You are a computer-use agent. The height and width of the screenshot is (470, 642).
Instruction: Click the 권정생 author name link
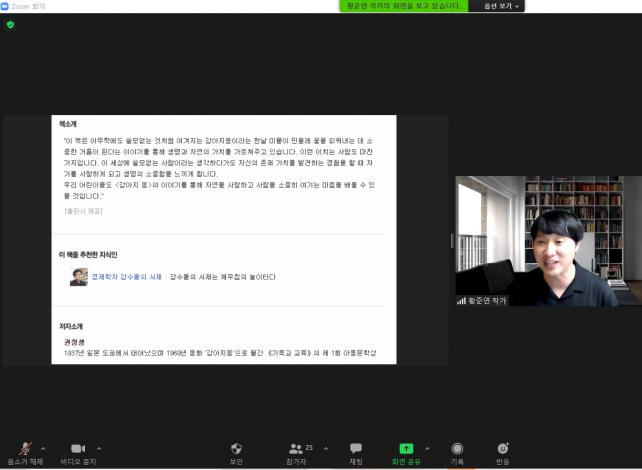click(75, 341)
